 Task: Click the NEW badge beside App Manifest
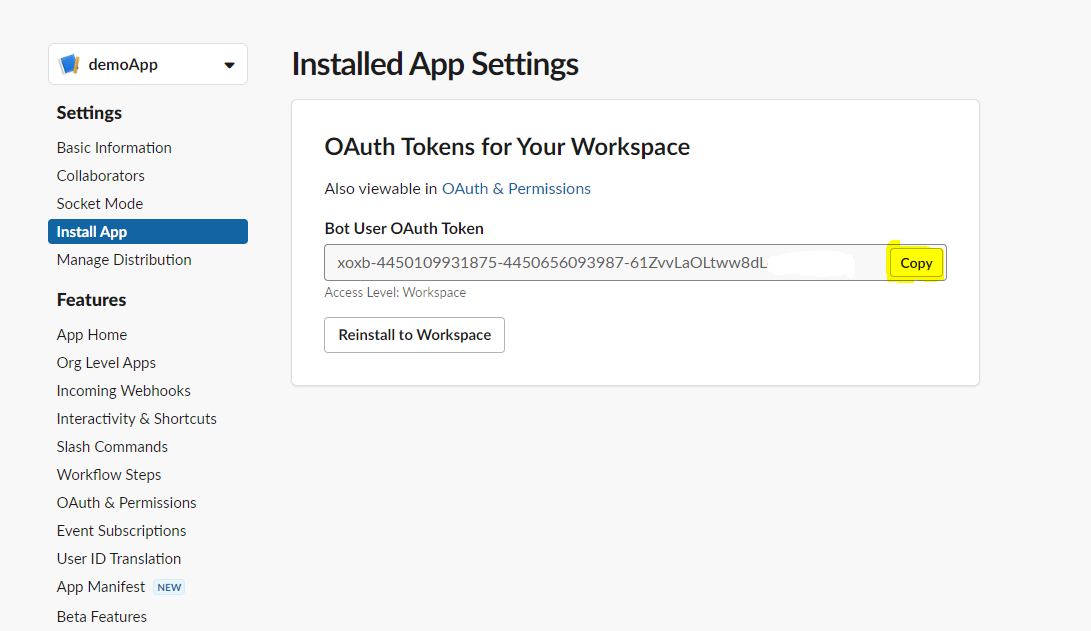tap(169, 587)
